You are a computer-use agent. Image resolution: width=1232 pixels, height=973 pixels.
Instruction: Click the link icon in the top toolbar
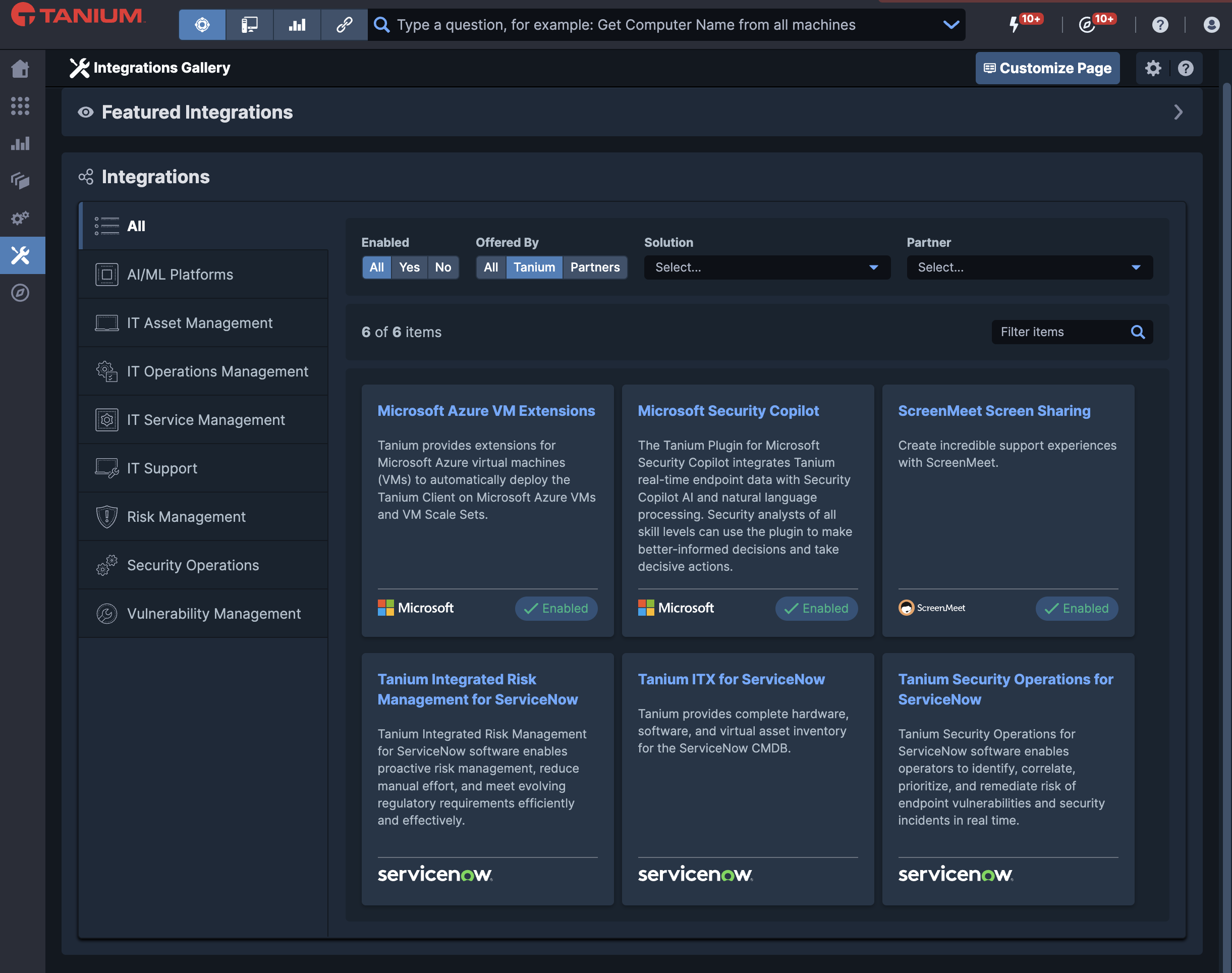344,25
